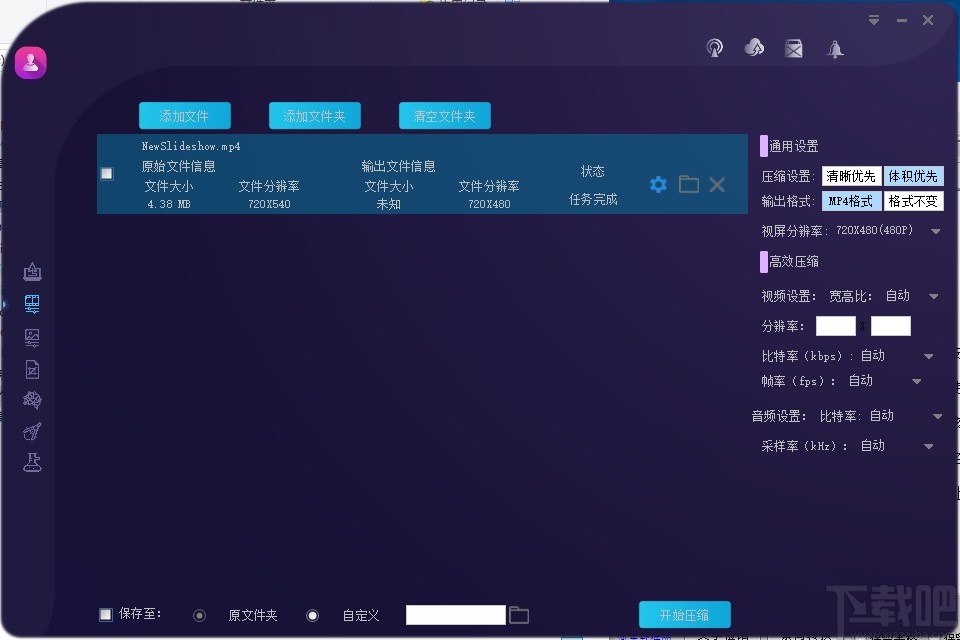Click the topmost sidebar compression tool icon

[32, 271]
